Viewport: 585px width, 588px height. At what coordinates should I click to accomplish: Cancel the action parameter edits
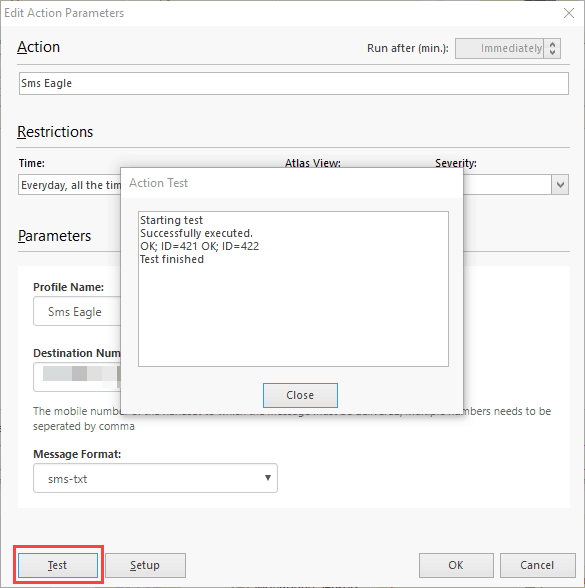pyautogui.click(x=537, y=565)
